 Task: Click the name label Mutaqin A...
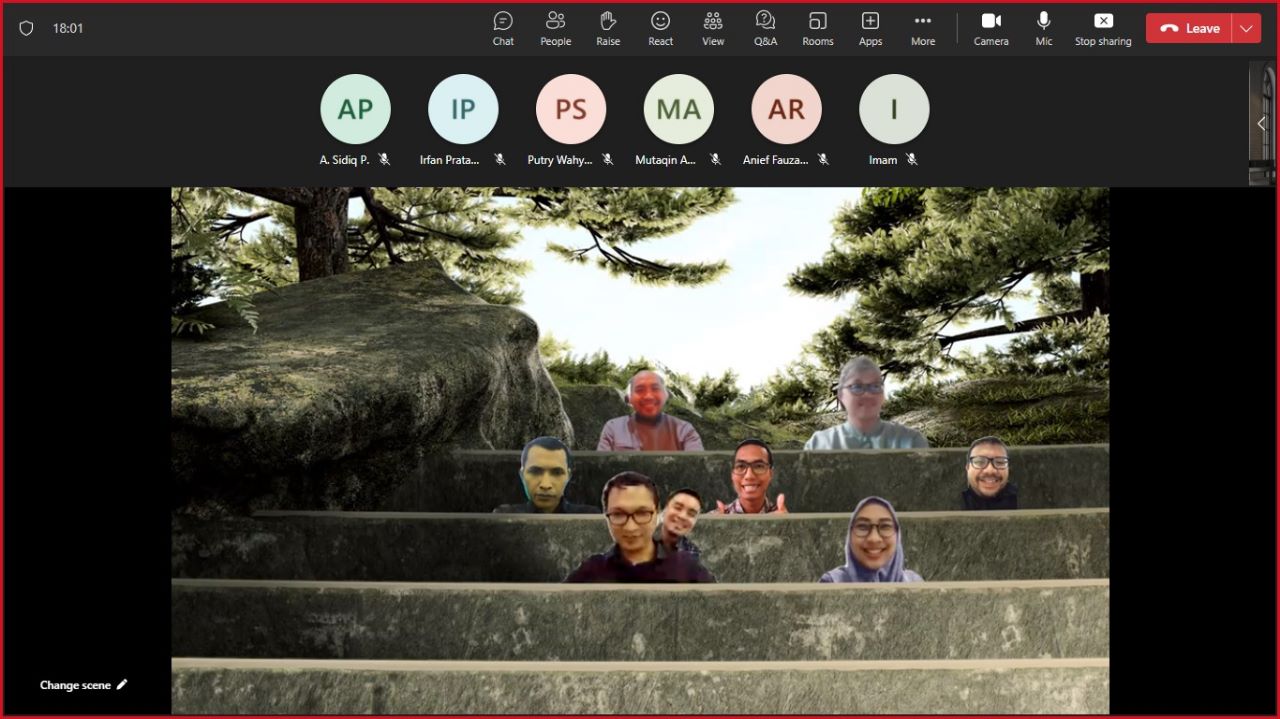[x=666, y=160]
